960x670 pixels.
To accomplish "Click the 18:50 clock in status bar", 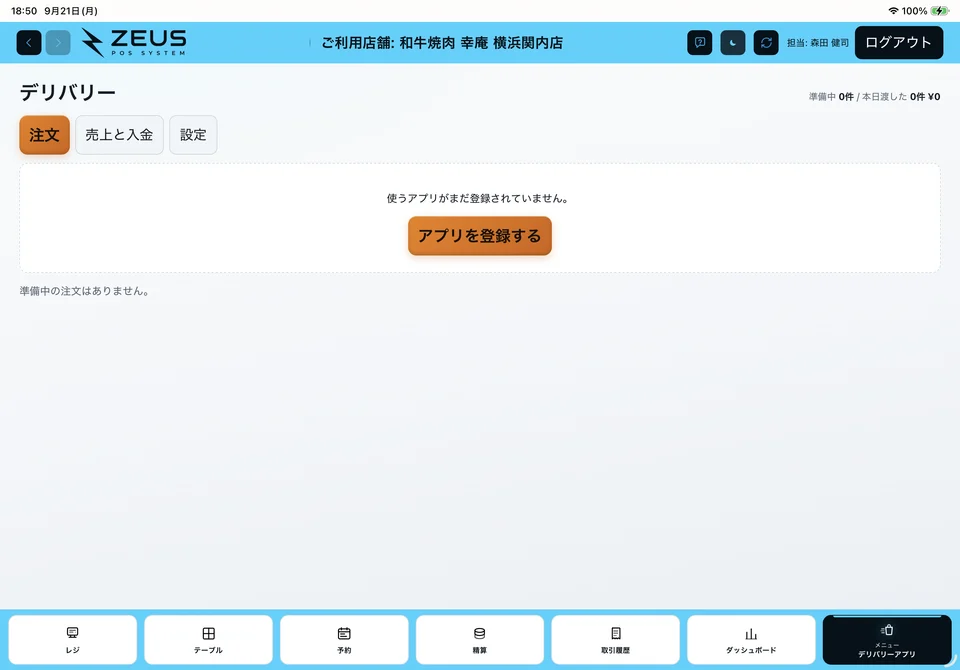I will (x=24, y=11).
